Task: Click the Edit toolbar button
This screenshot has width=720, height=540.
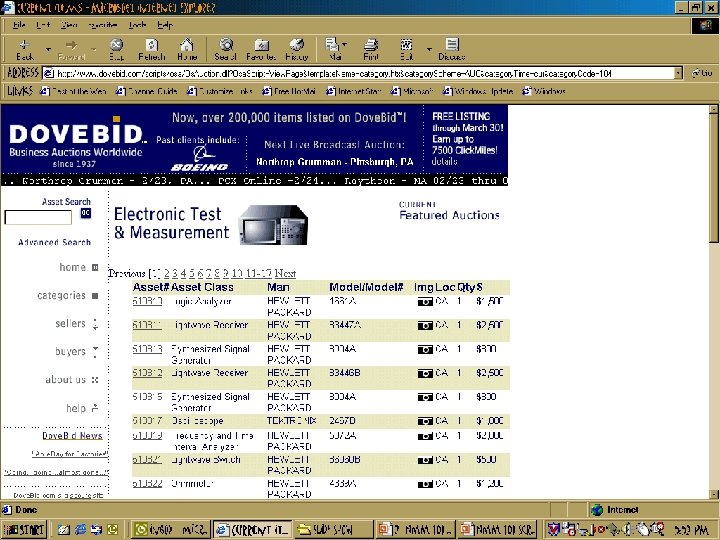Action: [406, 50]
